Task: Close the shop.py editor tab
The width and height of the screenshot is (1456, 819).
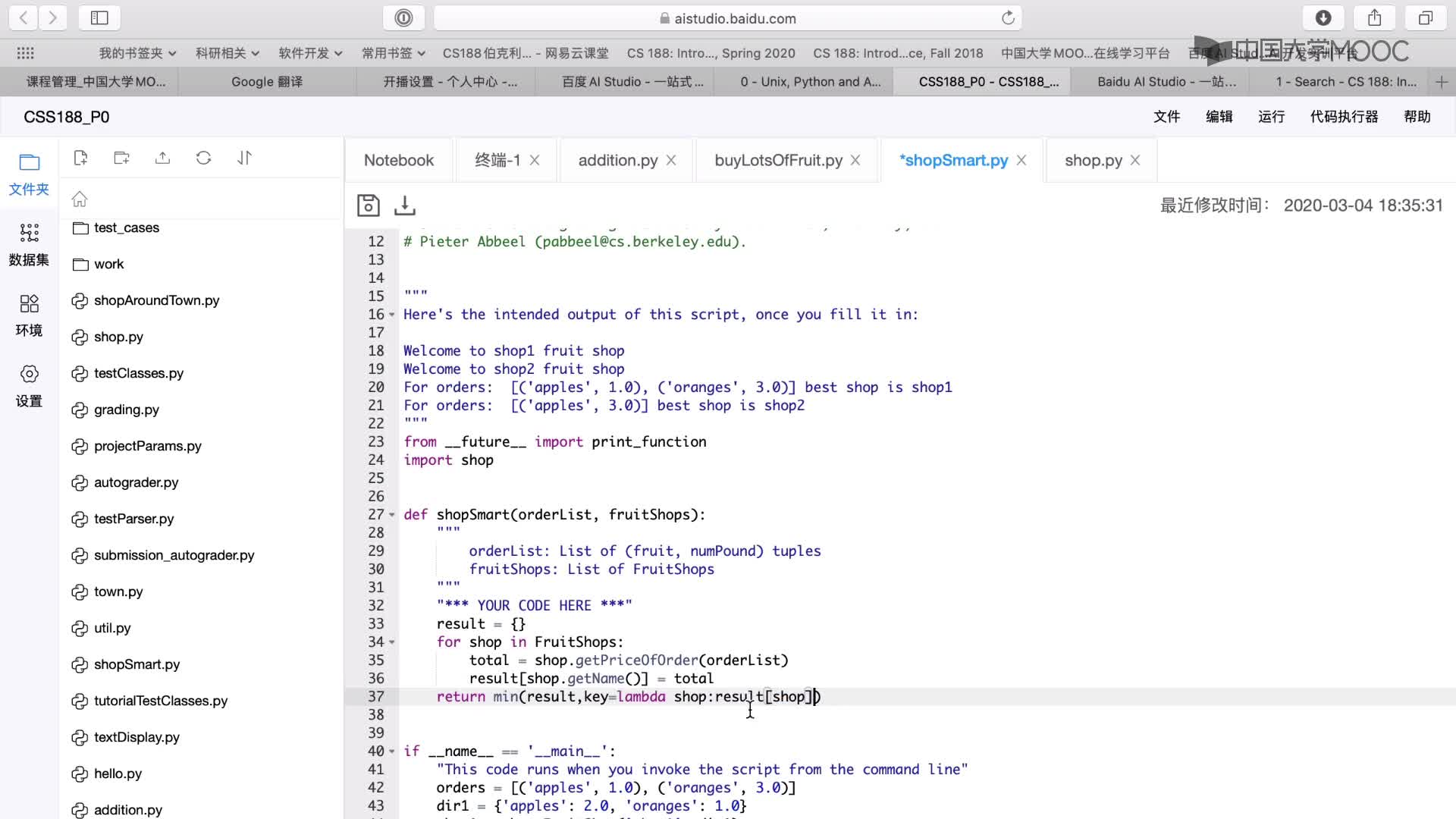Action: [x=1135, y=160]
